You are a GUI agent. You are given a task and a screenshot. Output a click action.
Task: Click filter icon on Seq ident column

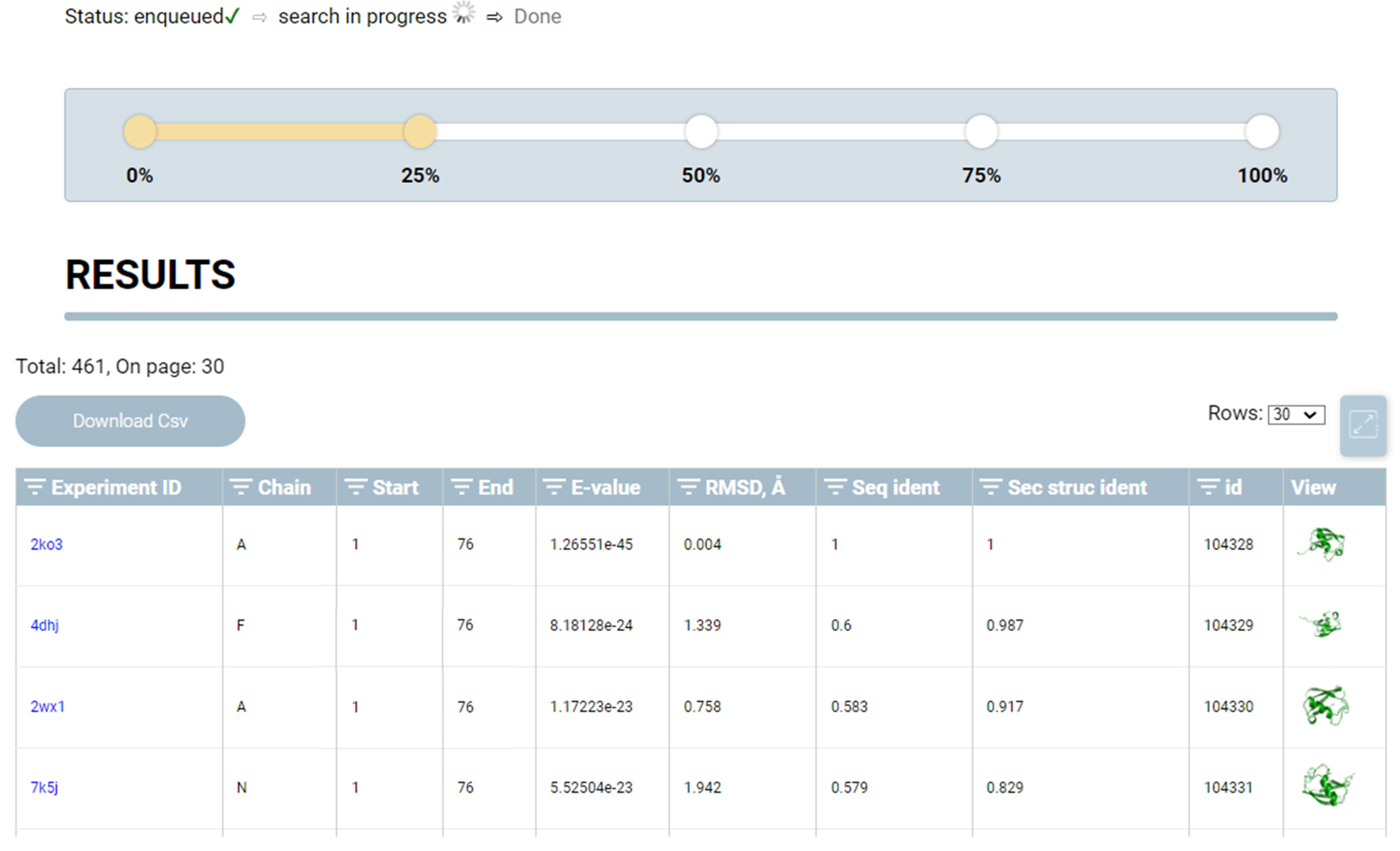pyautogui.click(x=835, y=487)
